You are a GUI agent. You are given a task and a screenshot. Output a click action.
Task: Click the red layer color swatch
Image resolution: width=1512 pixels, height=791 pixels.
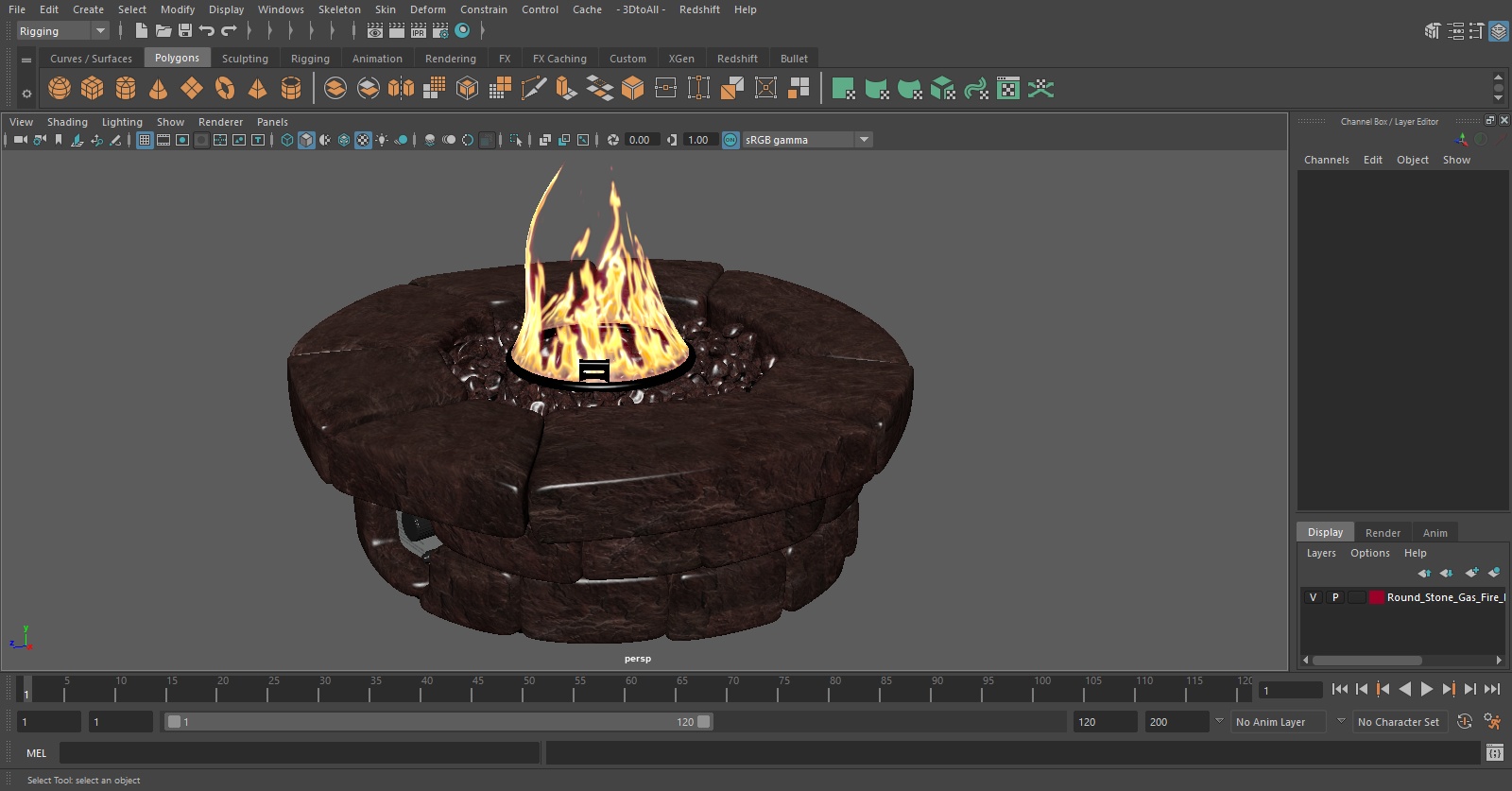coord(1377,597)
